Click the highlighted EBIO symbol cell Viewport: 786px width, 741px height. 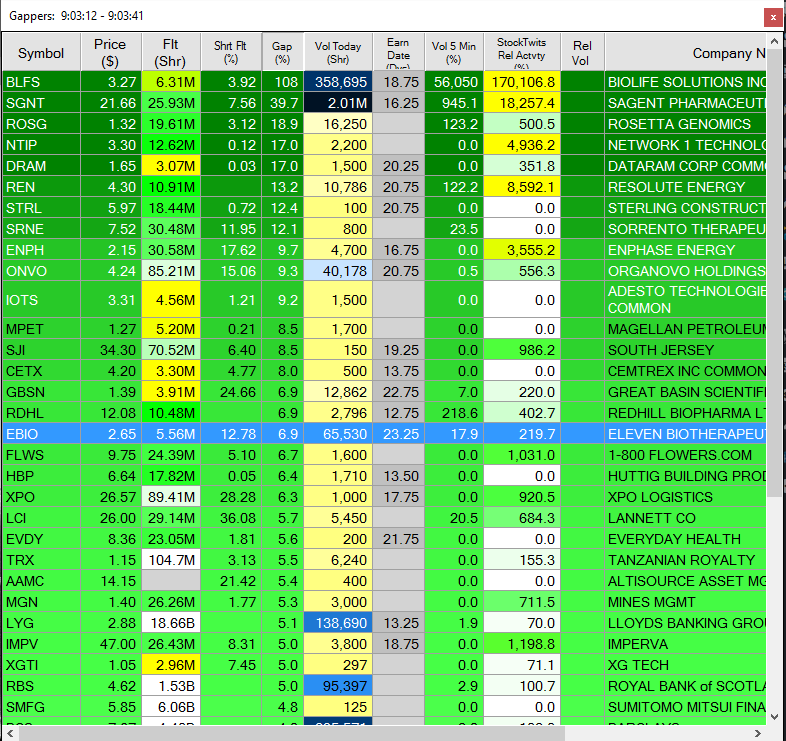pos(41,434)
